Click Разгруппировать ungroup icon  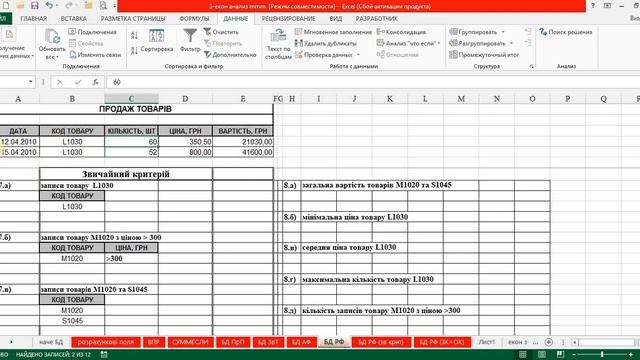453,43
